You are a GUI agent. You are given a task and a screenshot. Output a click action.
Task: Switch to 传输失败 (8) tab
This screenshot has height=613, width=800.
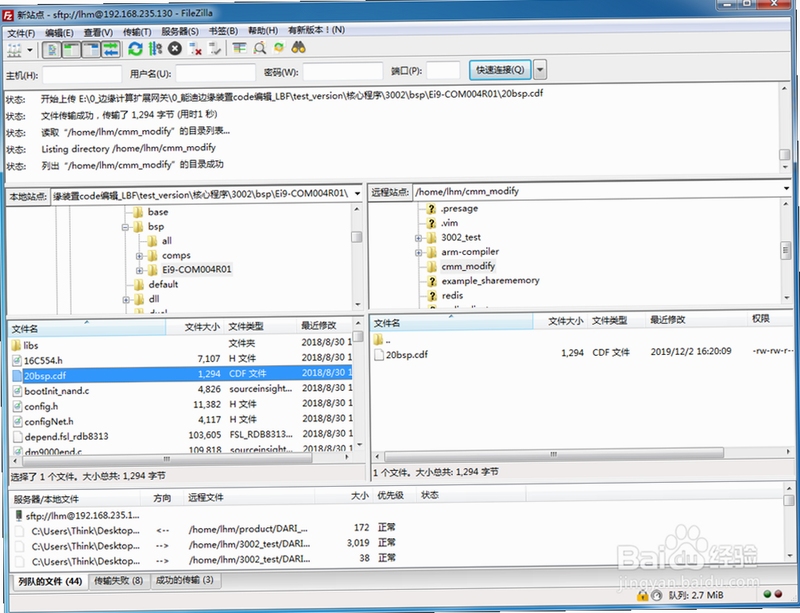click(119, 581)
